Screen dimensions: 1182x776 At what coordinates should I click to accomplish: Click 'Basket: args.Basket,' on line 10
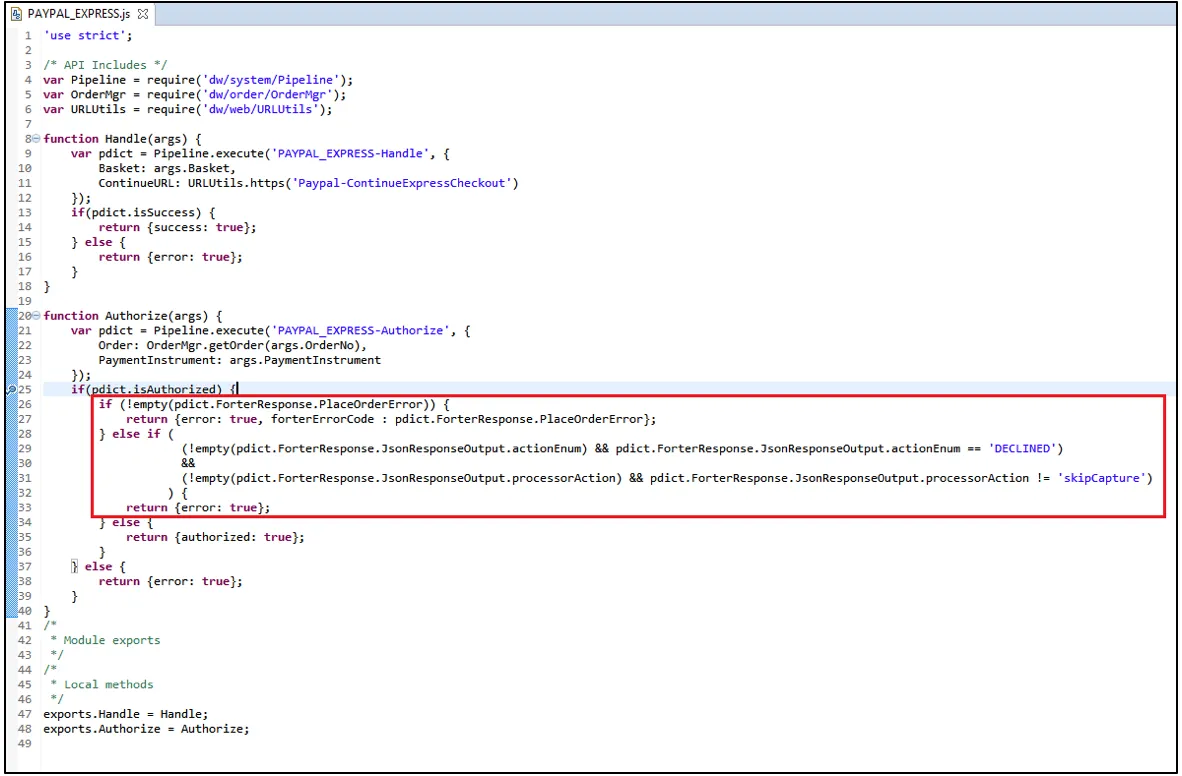[x=167, y=168]
